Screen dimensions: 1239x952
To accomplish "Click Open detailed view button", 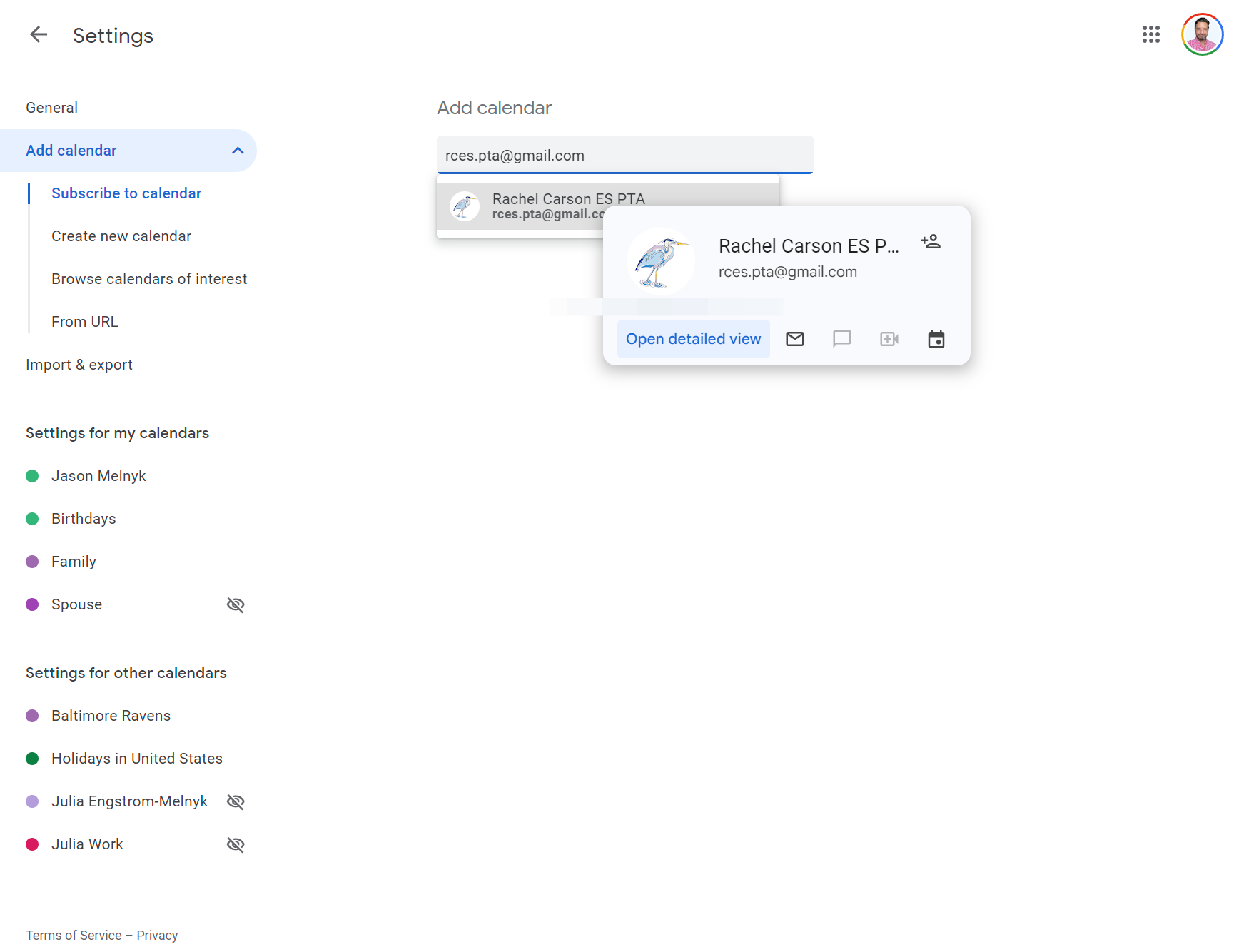I will 694,339.
